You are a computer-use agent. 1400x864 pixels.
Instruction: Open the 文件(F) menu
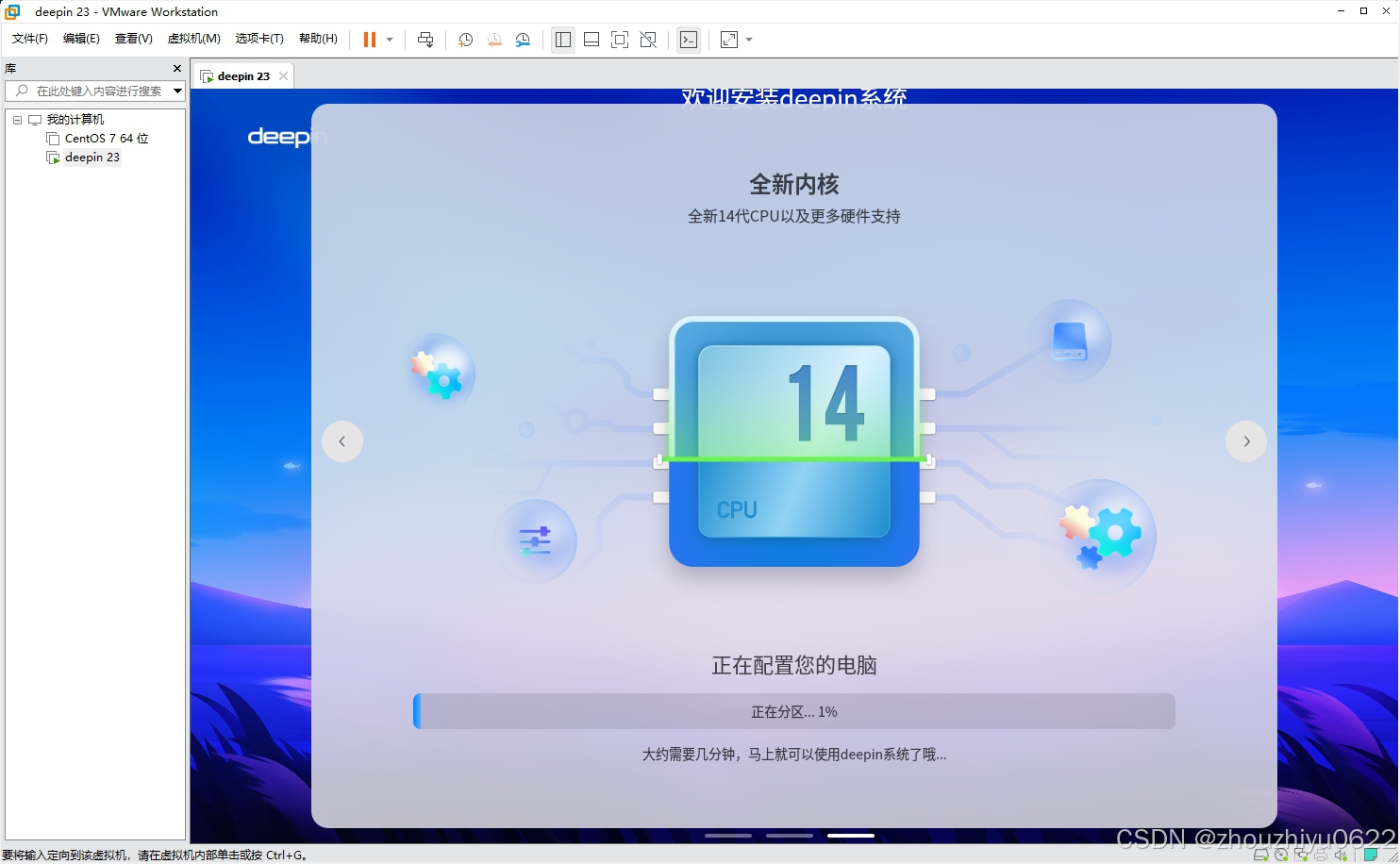[x=30, y=39]
